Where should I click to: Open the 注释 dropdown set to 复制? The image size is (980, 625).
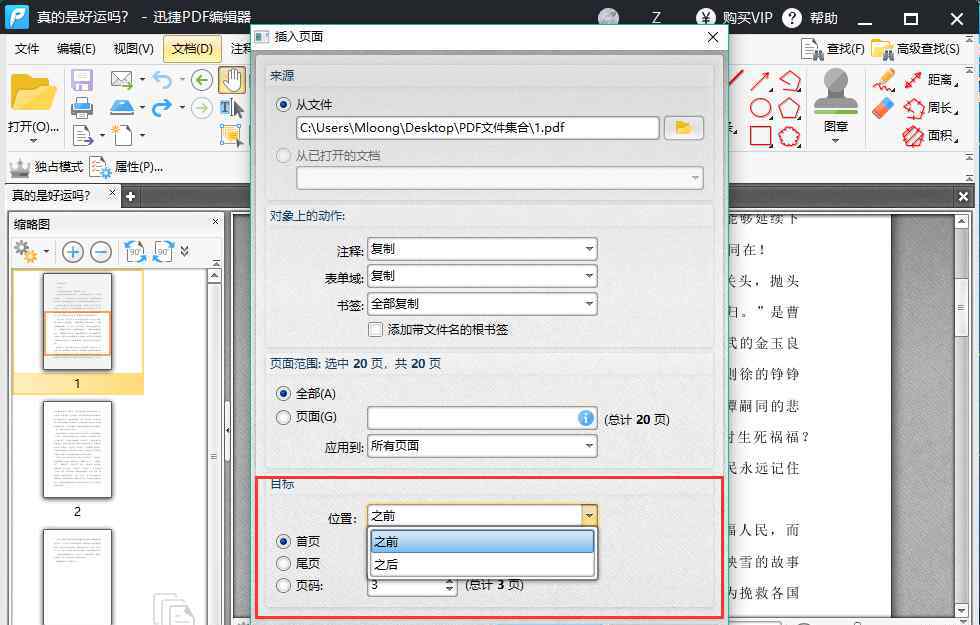tap(482, 249)
